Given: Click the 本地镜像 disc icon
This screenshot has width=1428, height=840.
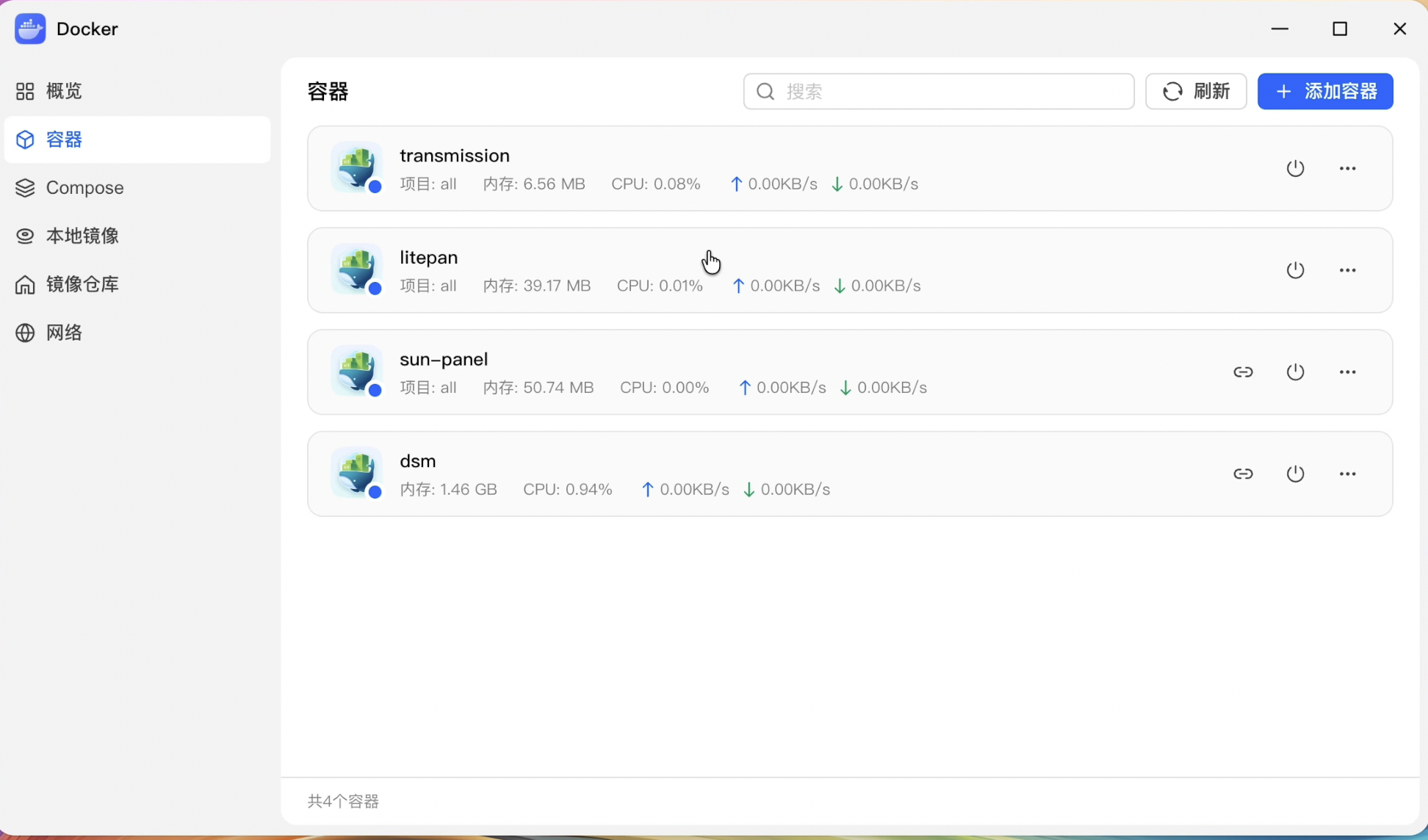Looking at the screenshot, I should coord(25,236).
